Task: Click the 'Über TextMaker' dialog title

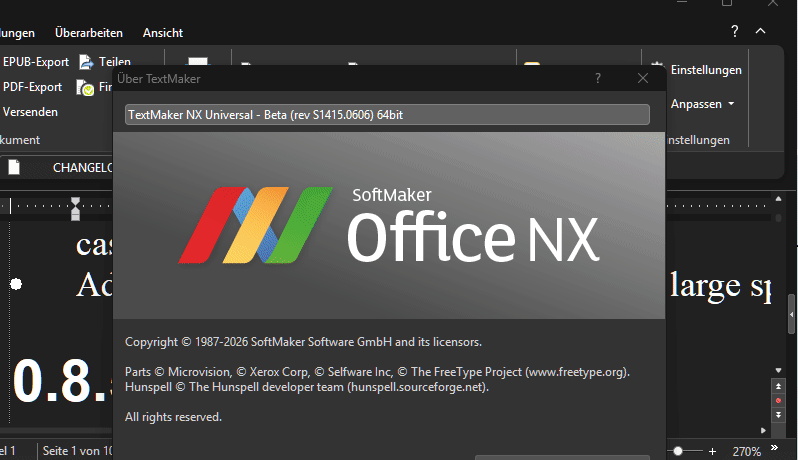Action: point(159,79)
